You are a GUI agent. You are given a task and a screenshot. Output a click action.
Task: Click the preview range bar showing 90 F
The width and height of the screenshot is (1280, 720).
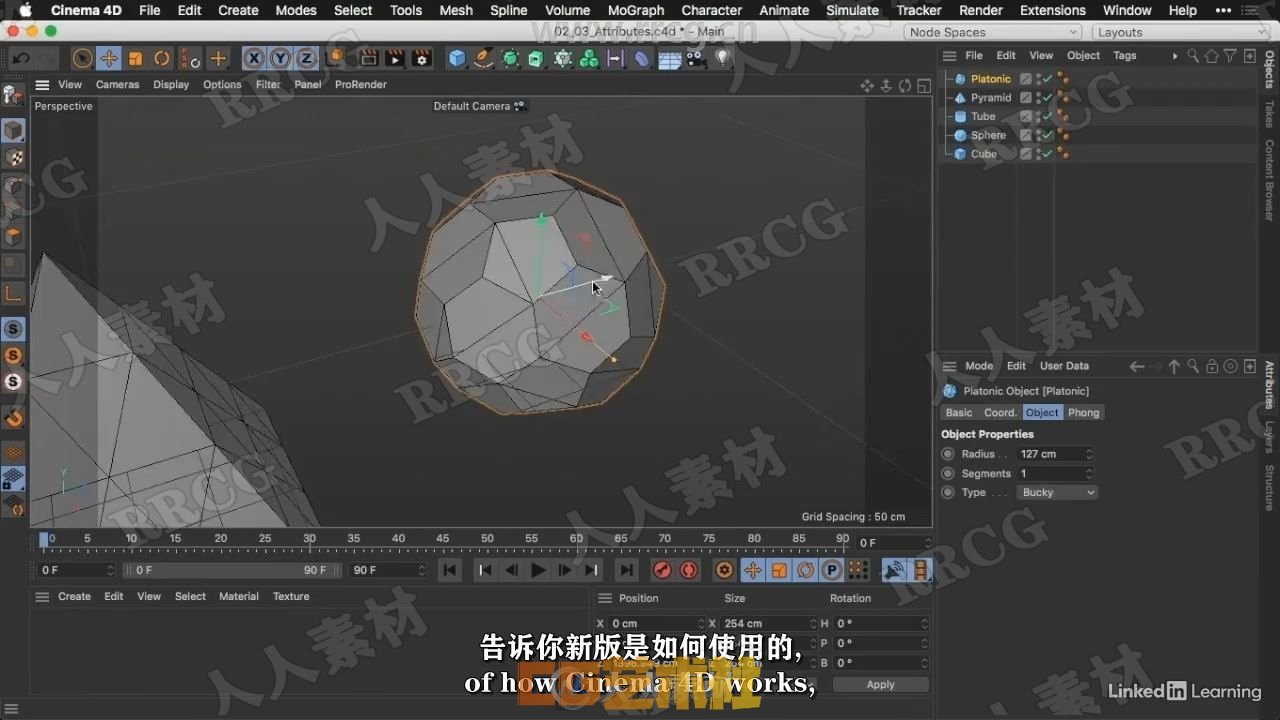(231, 570)
